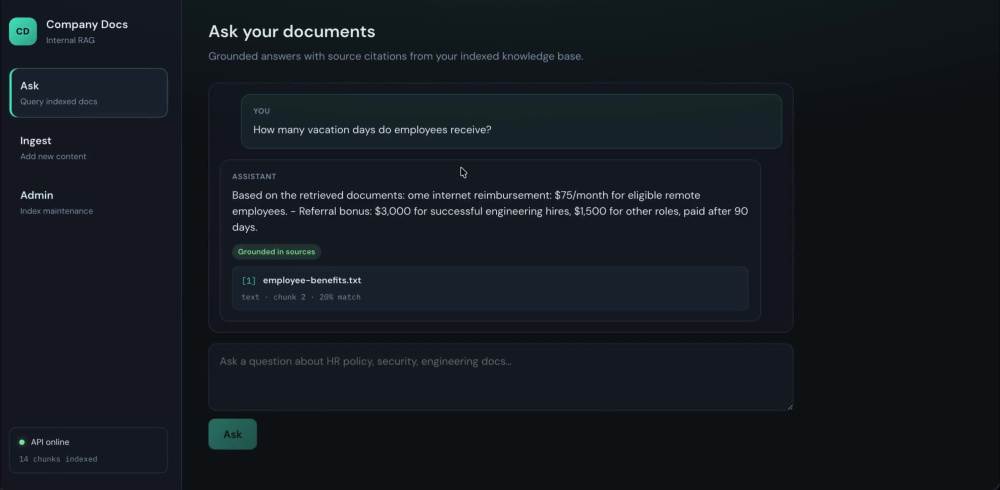Click the CD logo icon
Image resolution: width=1000 pixels, height=490 pixels.
point(22,31)
